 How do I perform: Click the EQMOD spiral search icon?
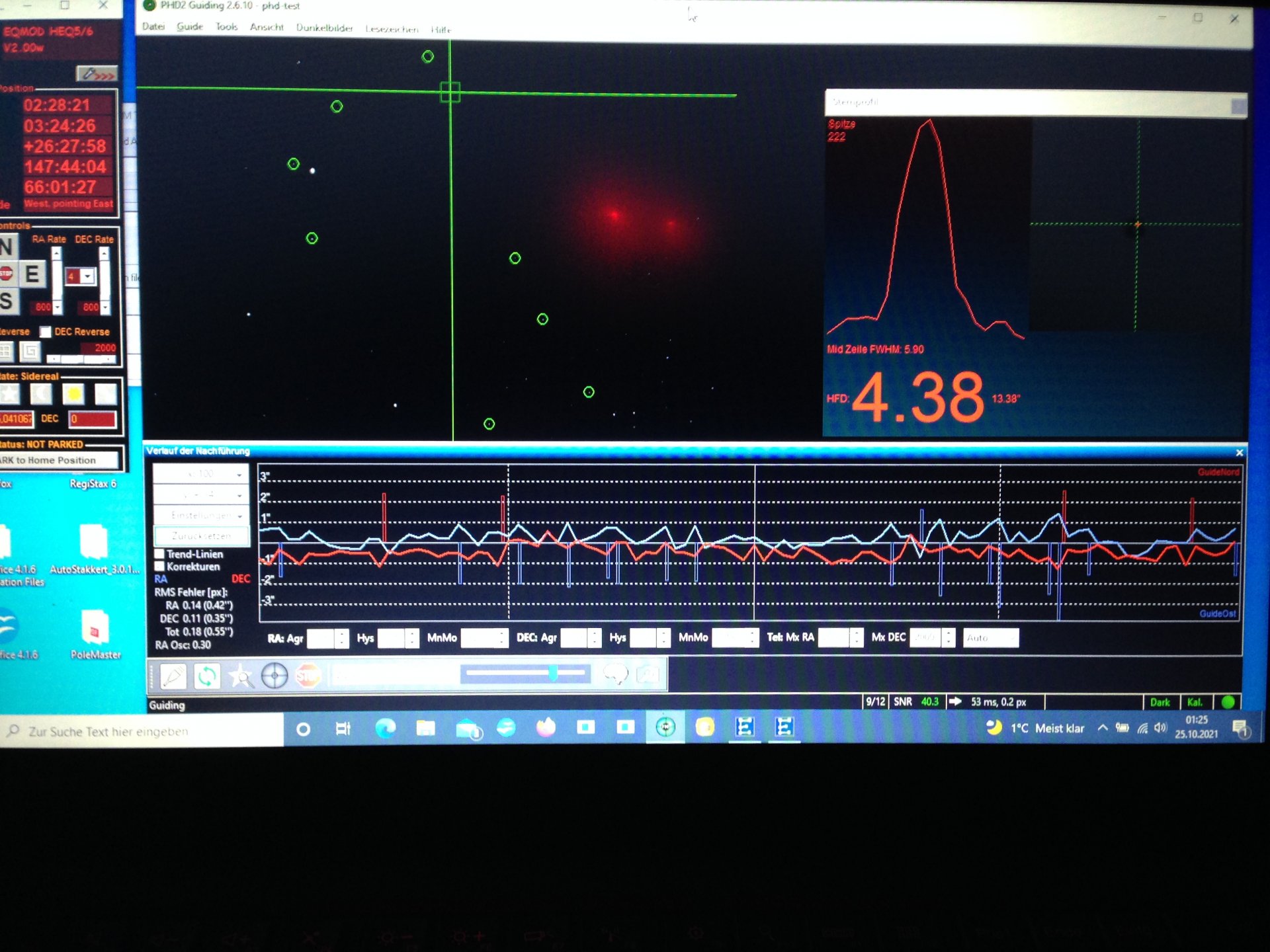(x=30, y=351)
